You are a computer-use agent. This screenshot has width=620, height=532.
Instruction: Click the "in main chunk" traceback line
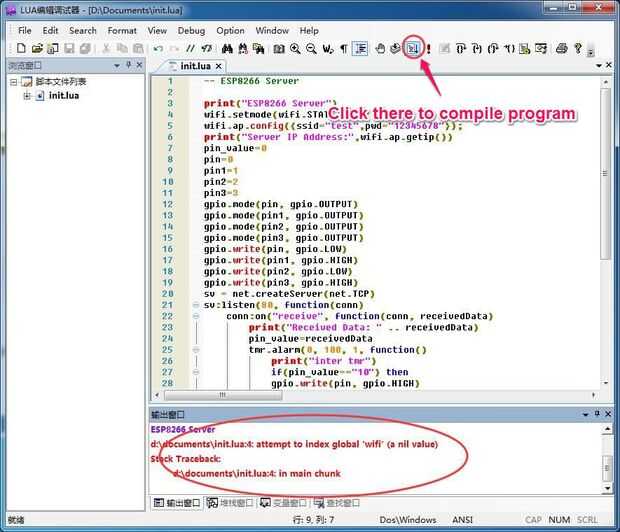coord(257,473)
